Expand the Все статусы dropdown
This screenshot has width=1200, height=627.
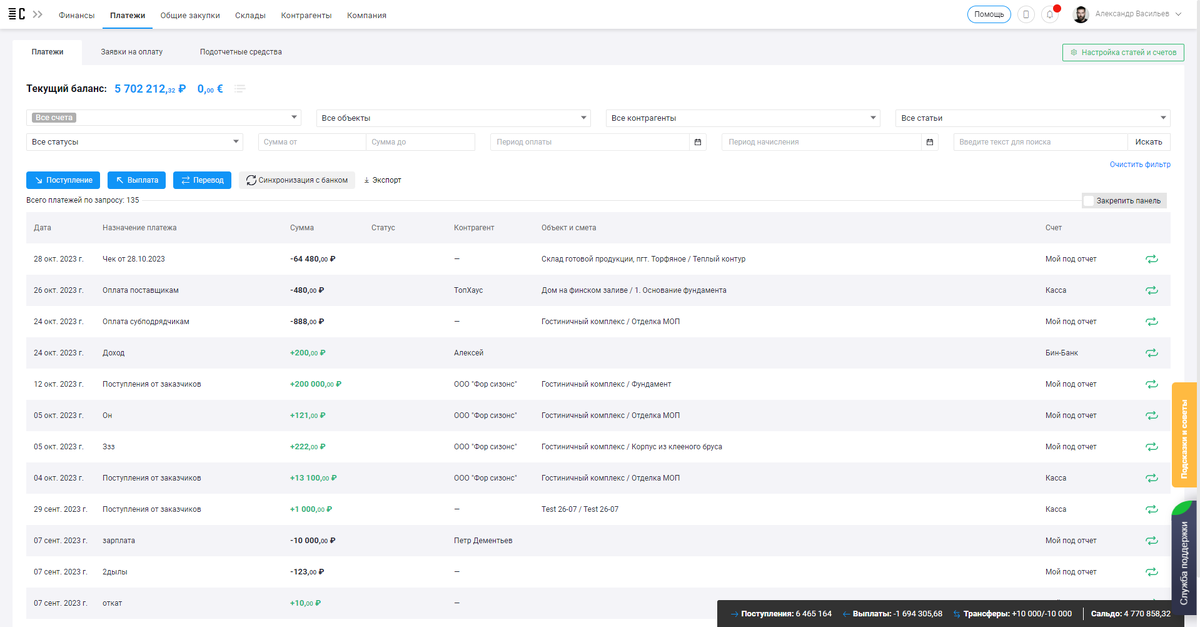(134, 142)
